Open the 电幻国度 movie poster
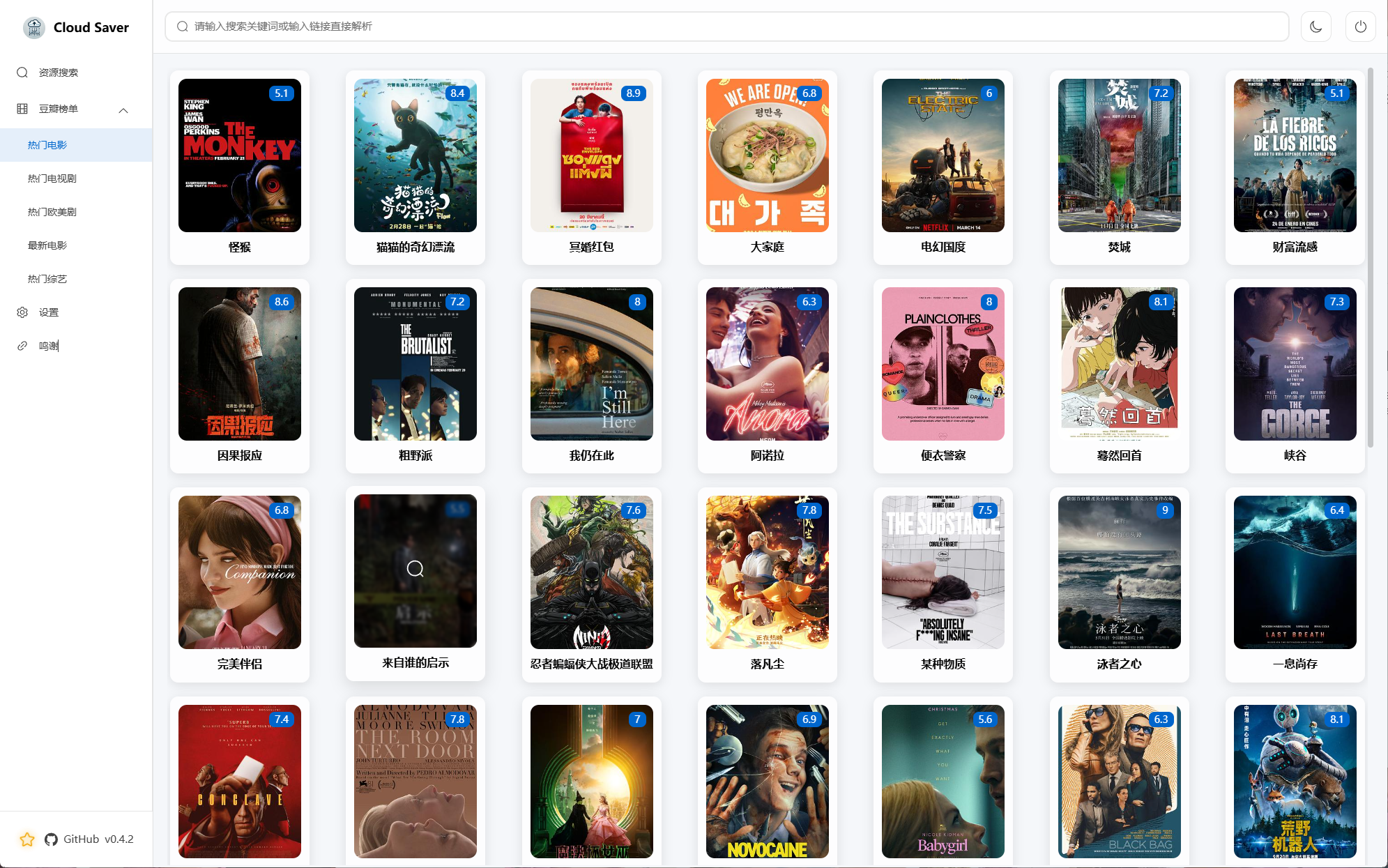 (943, 155)
